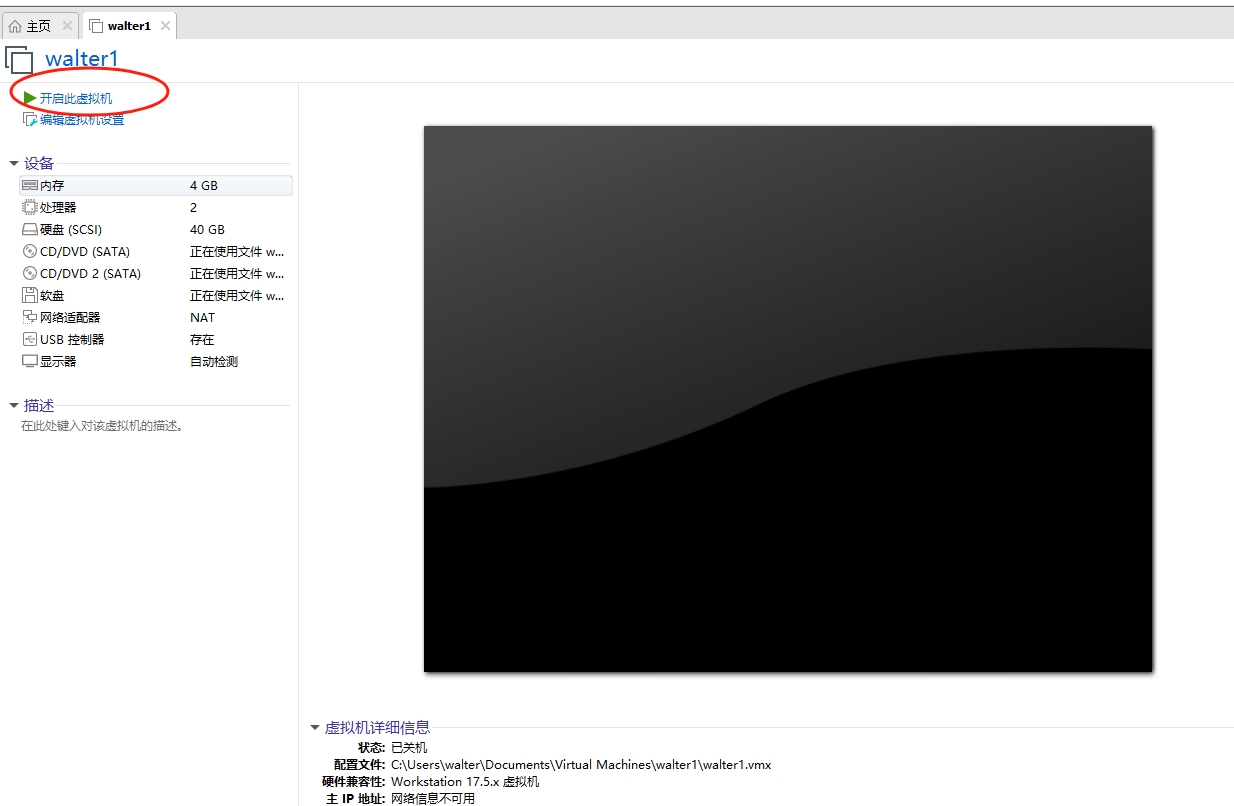Image resolution: width=1234 pixels, height=806 pixels.
Task: Close the walter1 tab
Action: click(165, 26)
